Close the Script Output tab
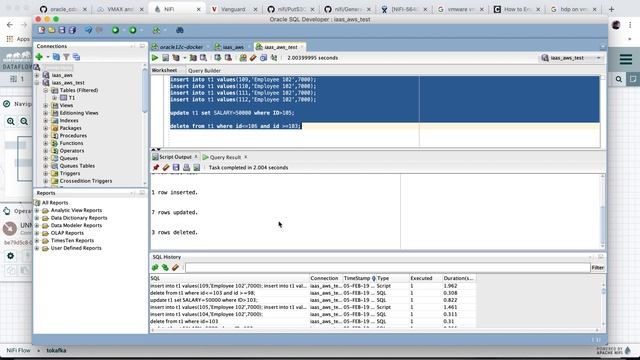 point(196,157)
